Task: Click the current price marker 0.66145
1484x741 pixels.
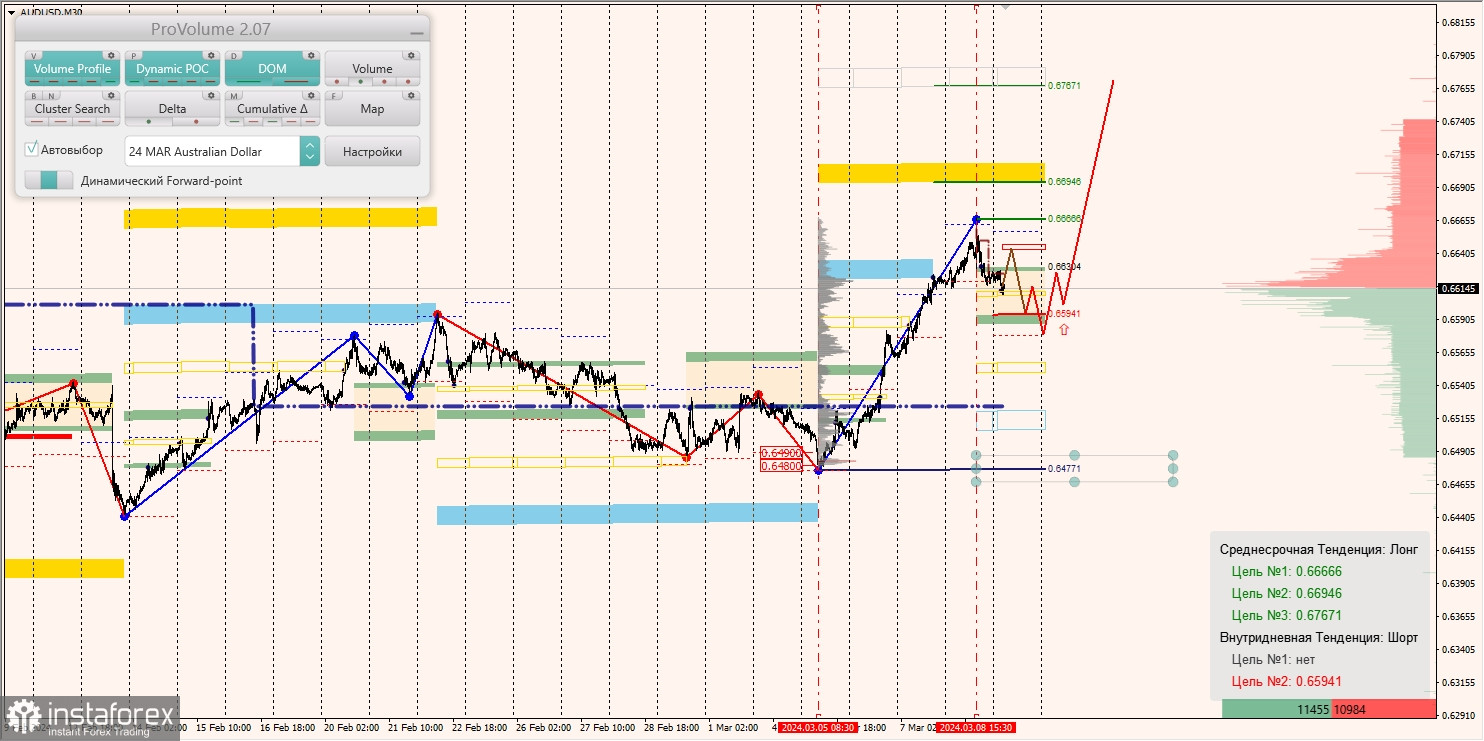Action: click(1458, 288)
